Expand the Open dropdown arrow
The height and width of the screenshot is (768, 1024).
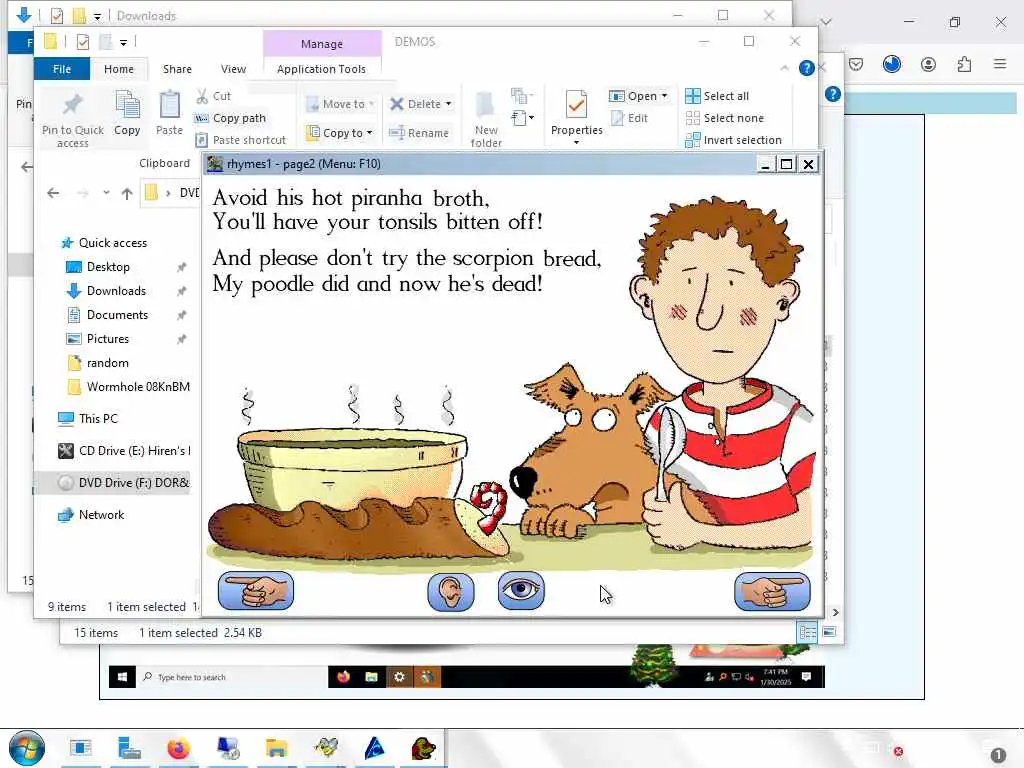664,96
